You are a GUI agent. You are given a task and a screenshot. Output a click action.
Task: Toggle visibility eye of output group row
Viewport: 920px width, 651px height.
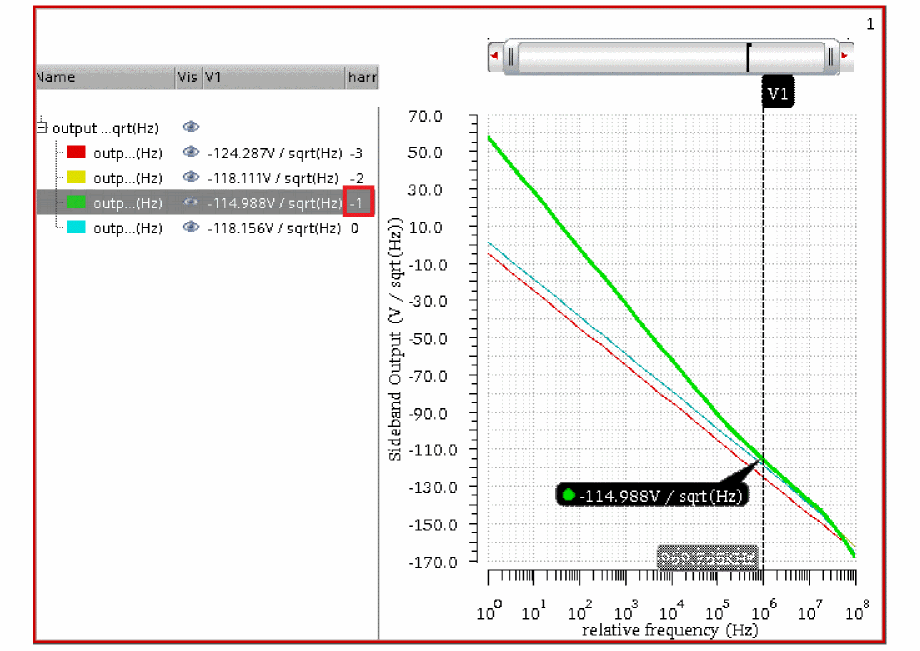coord(191,127)
